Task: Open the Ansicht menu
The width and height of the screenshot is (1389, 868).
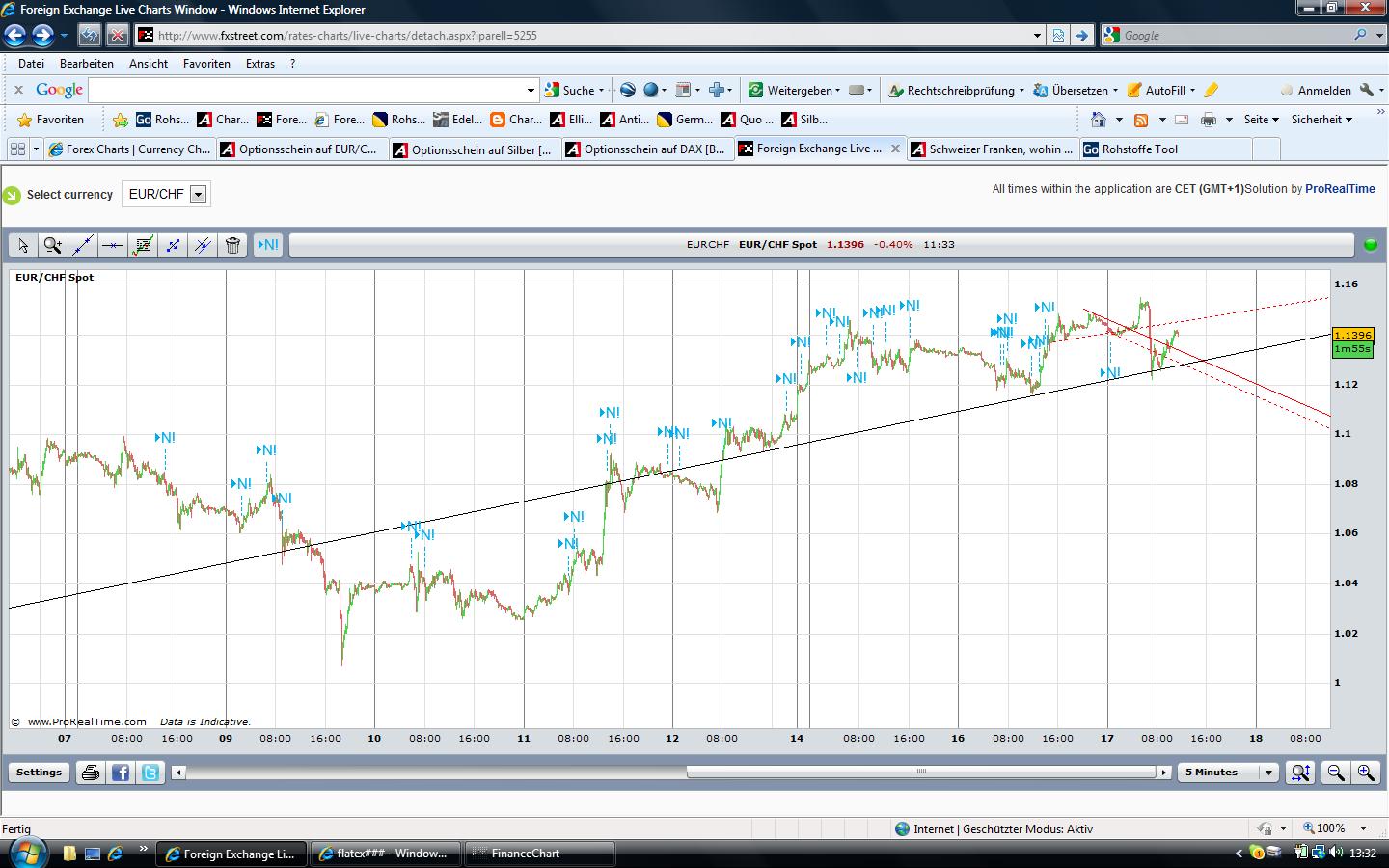Action: (x=149, y=64)
